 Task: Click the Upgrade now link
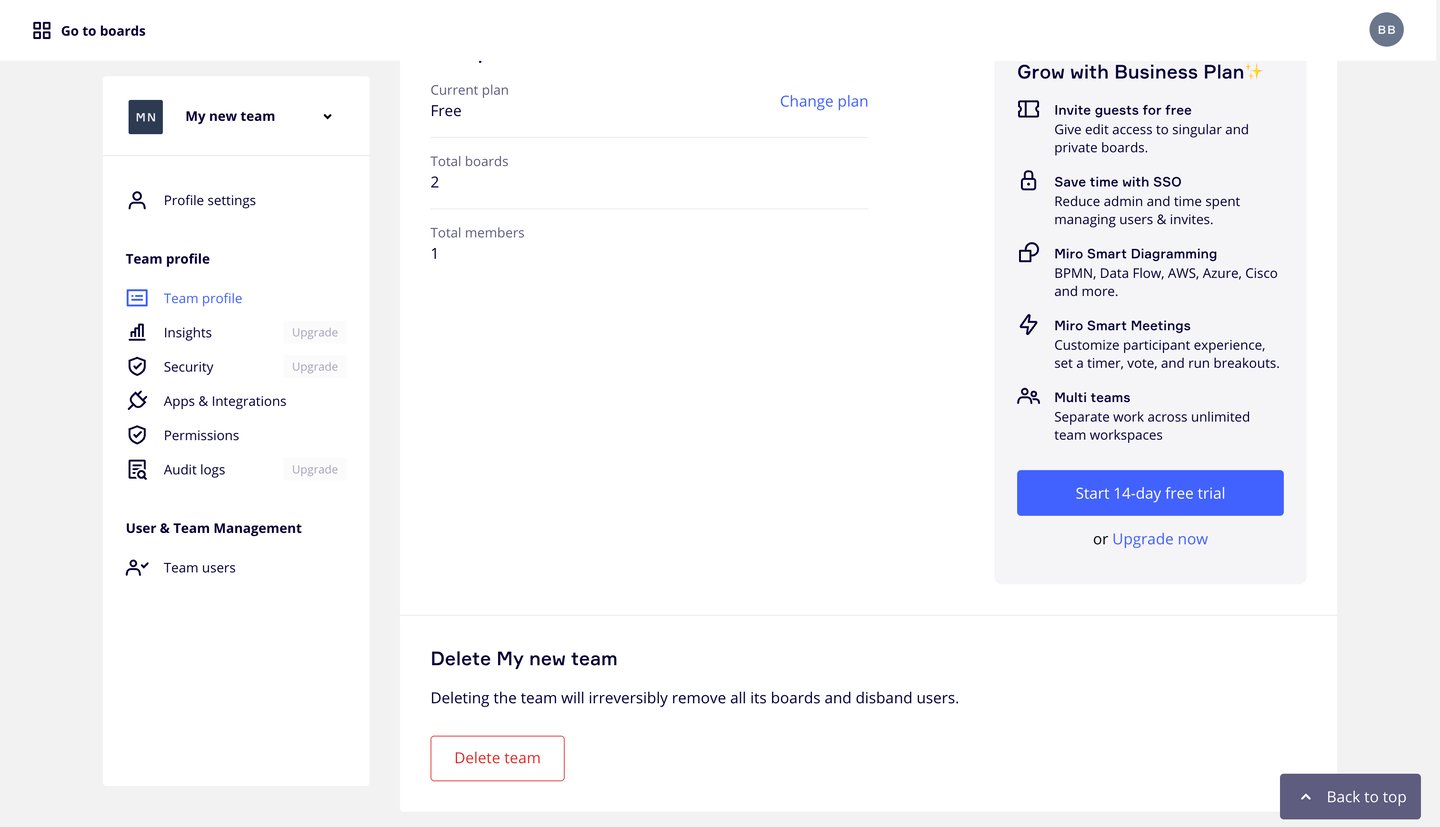coord(1160,539)
